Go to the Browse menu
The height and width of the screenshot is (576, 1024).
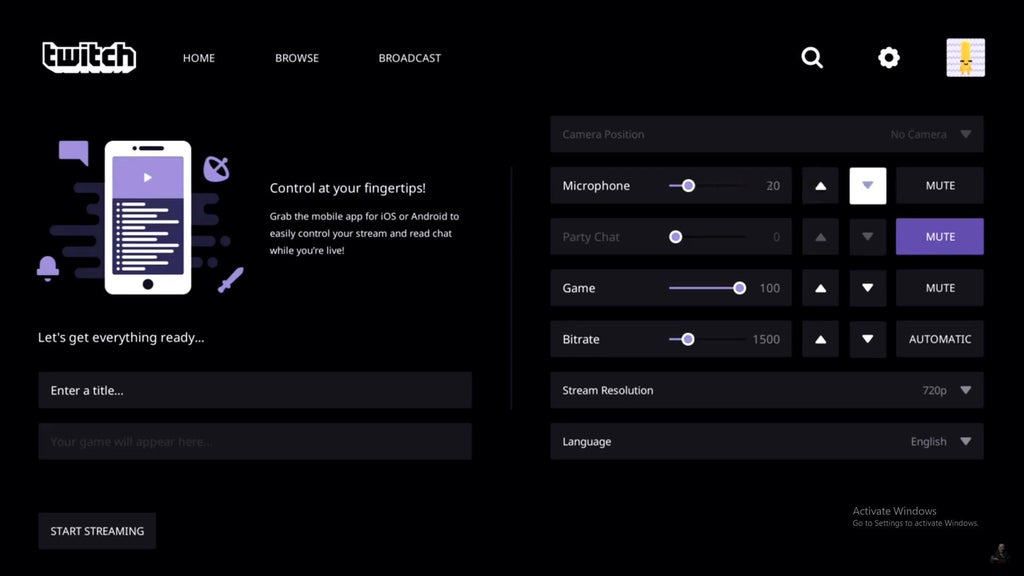point(297,58)
